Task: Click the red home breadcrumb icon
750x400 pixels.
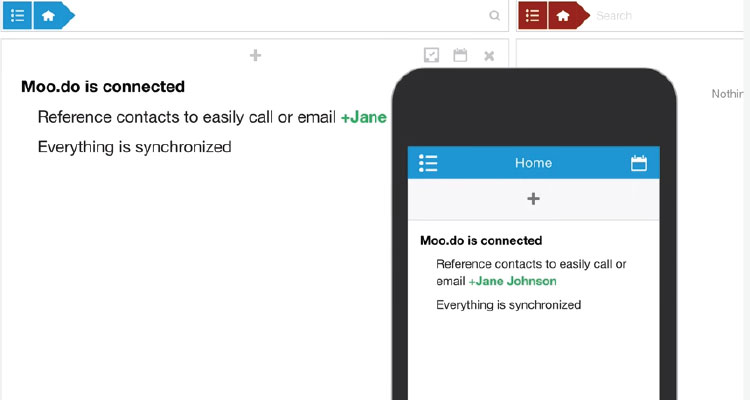Action: pyautogui.click(x=568, y=15)
